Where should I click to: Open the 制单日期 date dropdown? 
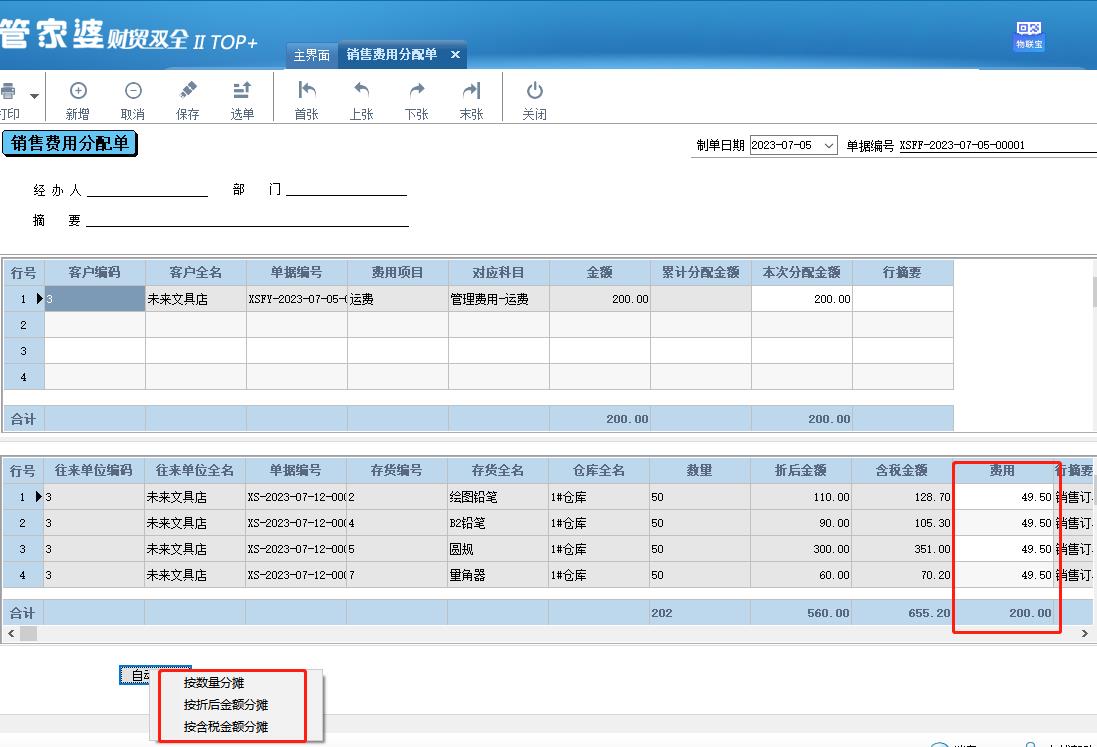click(829, 145)
